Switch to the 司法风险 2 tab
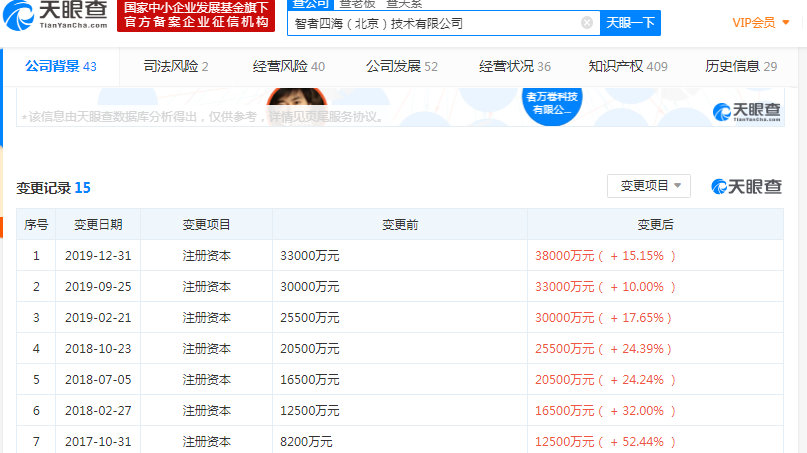Screen dimensions: 807x453 tap(176, 66)
